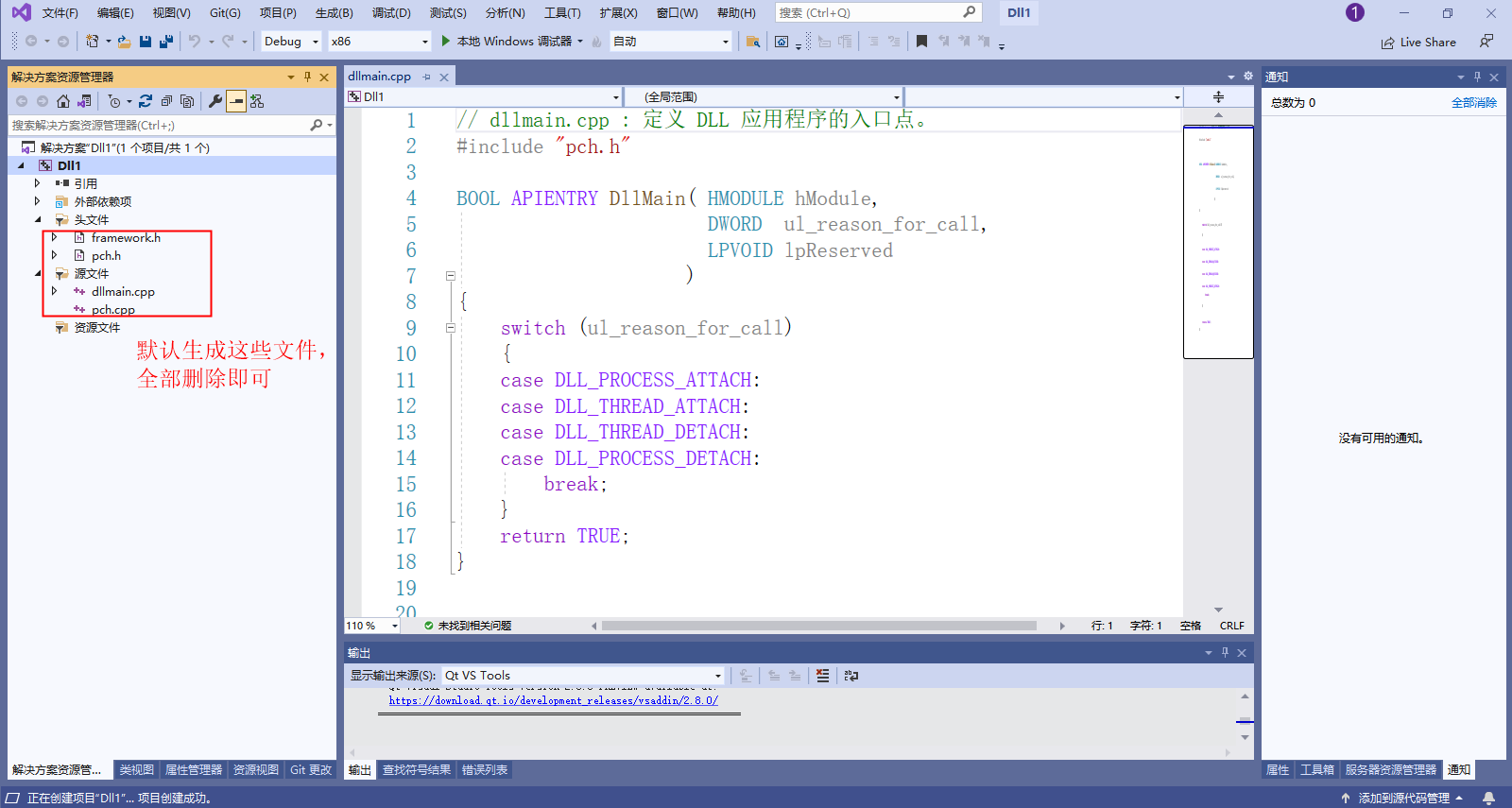Click the 搜索 (Ctrl+Q) search box
The image size is (1512, 808).
pyautogui.click(x=877, y=12)
